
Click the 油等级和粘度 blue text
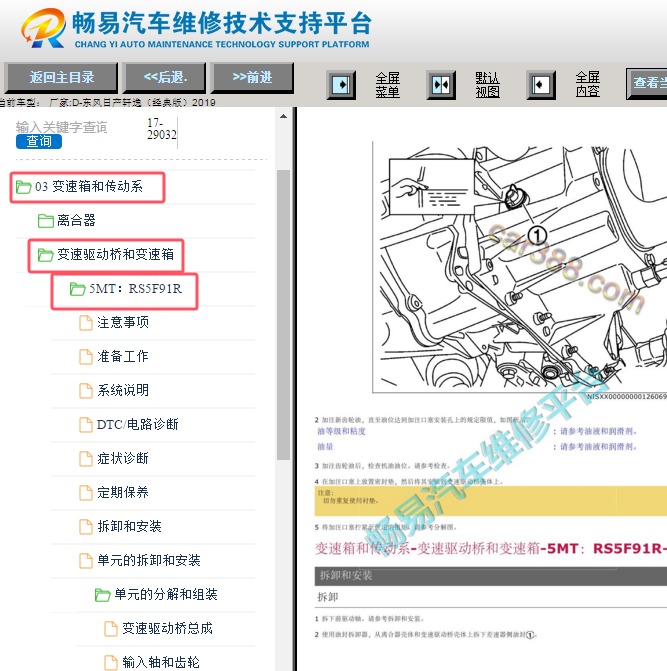341,431
